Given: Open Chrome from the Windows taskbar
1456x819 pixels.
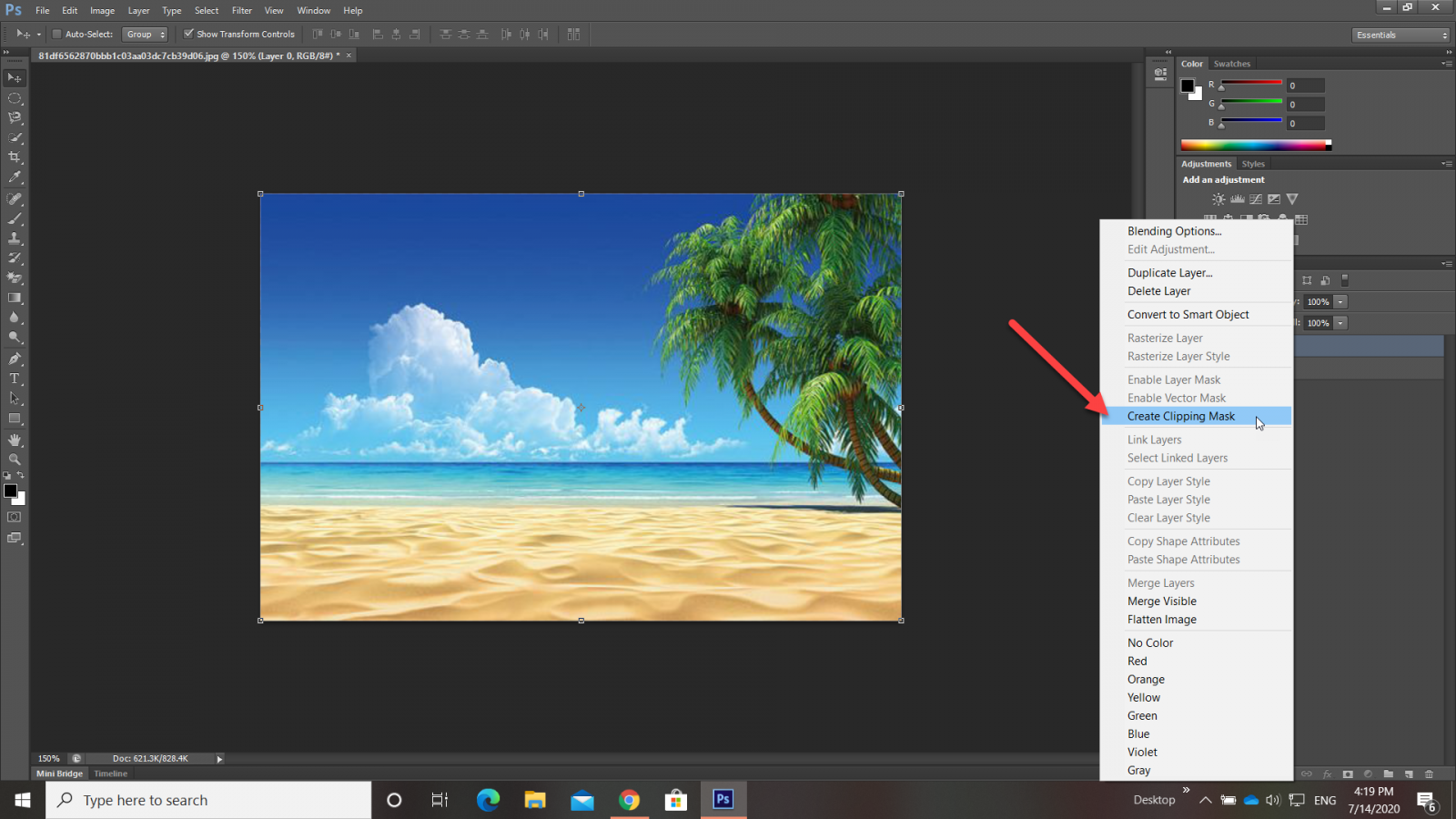Looking at the screenshot, I should [x=629, y=800].
